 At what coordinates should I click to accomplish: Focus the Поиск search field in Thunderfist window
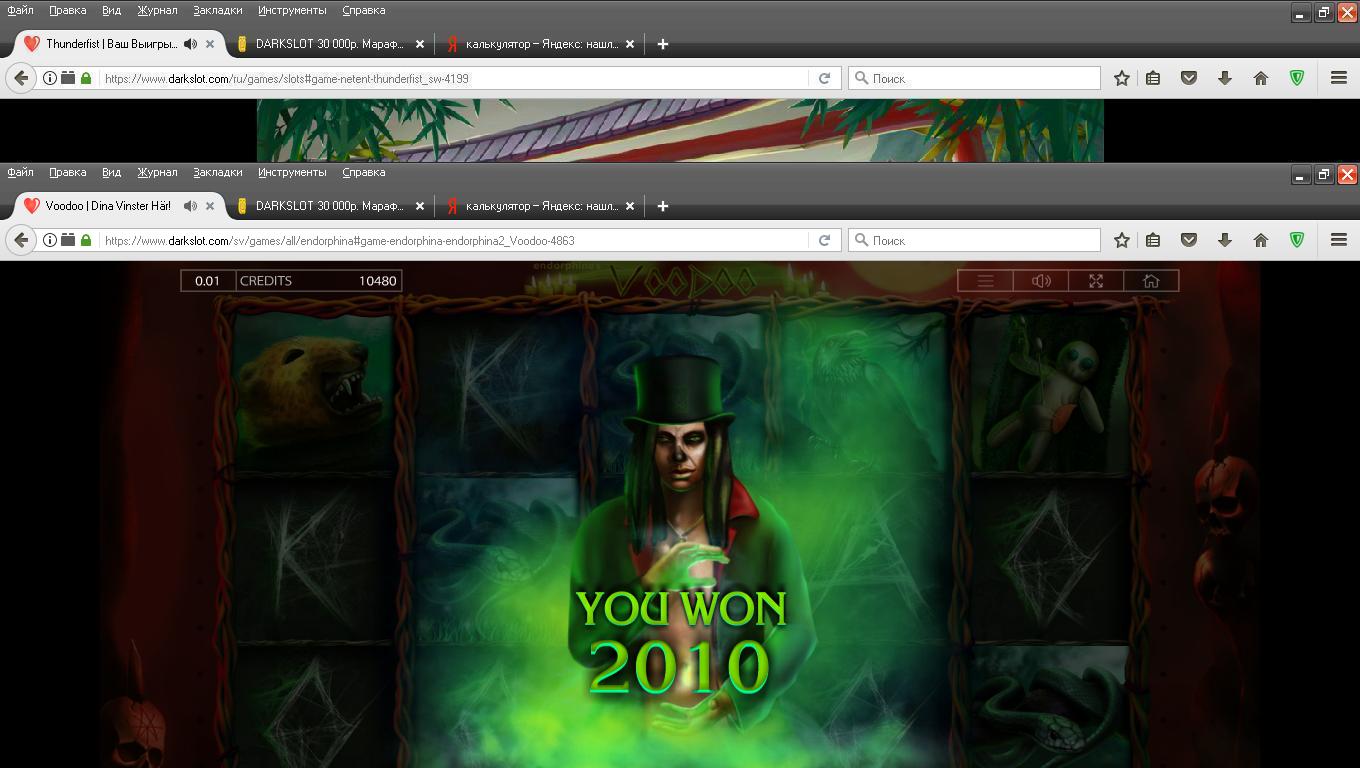pos(975,78)
